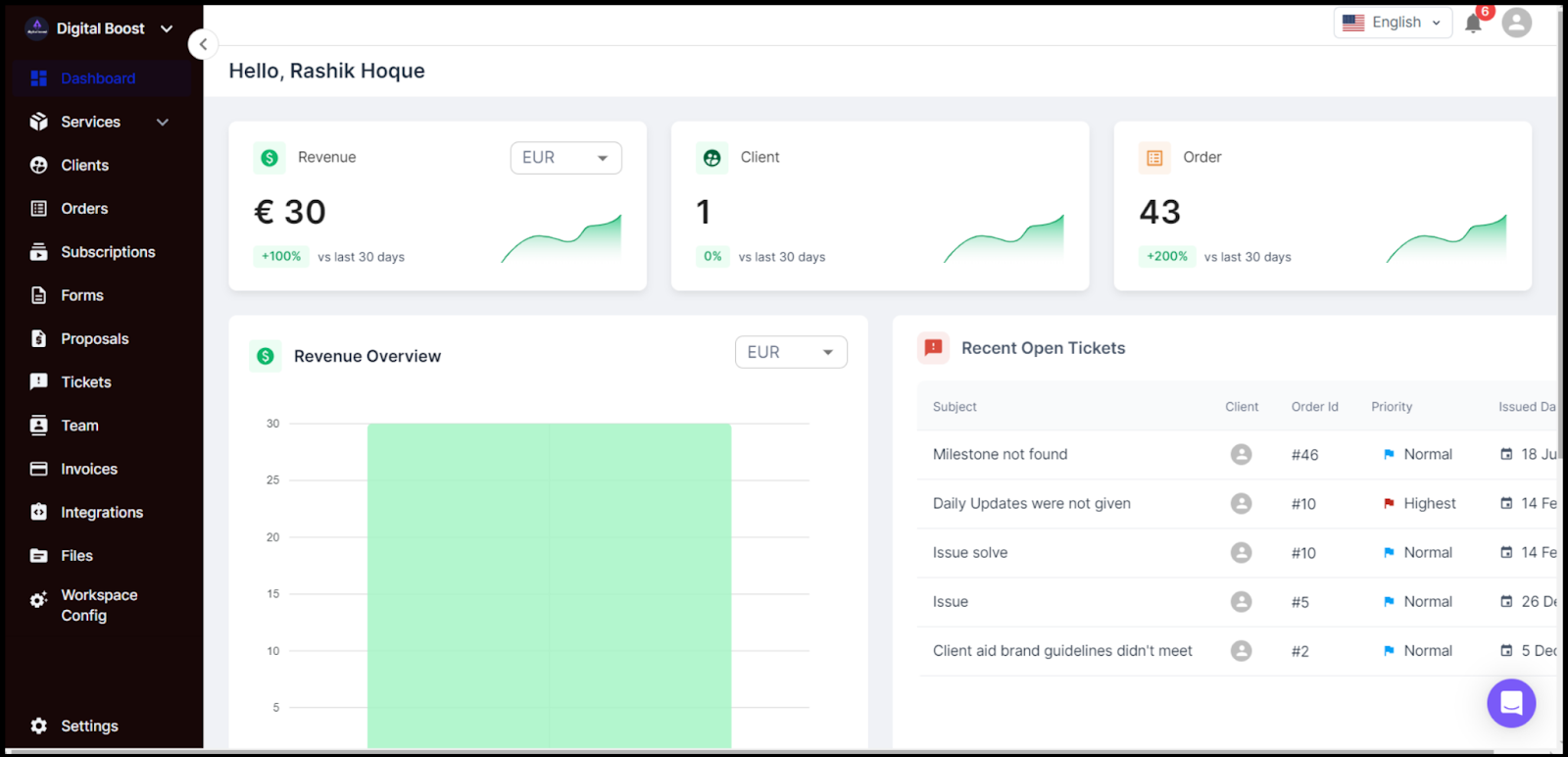The image size is (1568, 757).
Task: Click the Services box icon
Action: (38, 122)
